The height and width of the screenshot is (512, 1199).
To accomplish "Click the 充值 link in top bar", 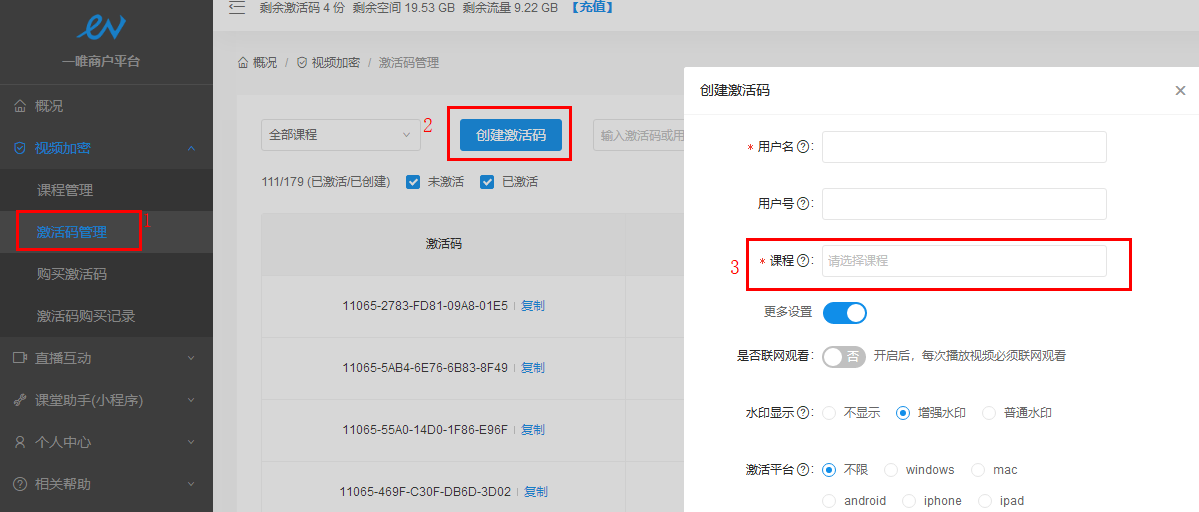I will click(592, 8).
